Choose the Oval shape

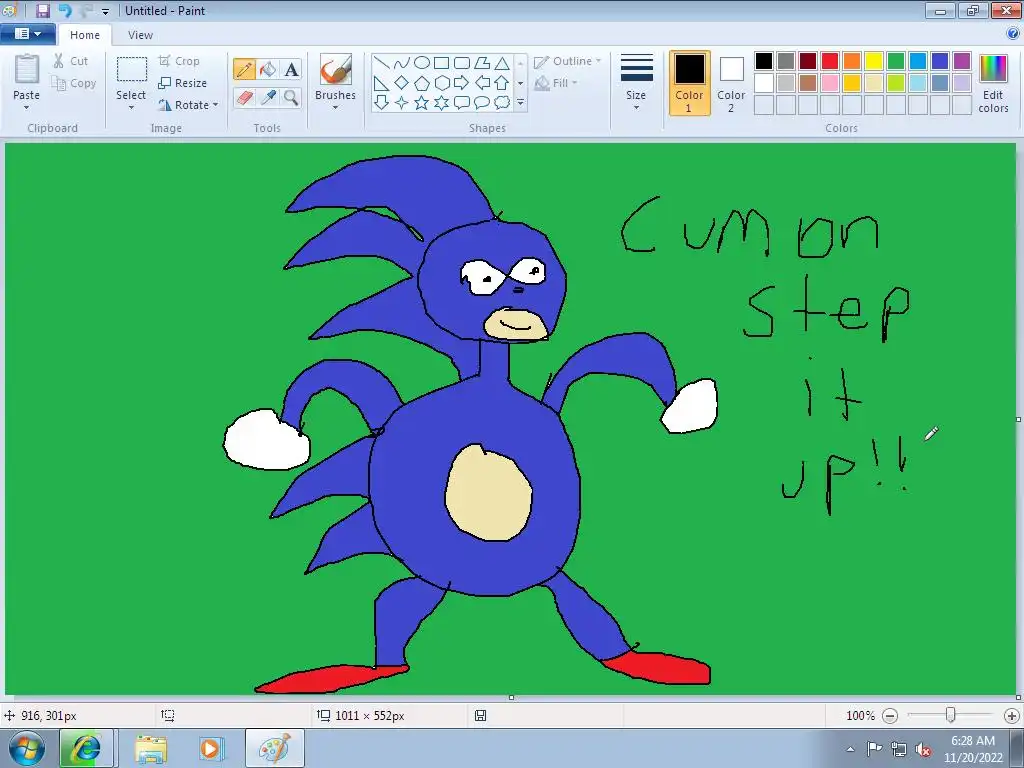point(422,63)
